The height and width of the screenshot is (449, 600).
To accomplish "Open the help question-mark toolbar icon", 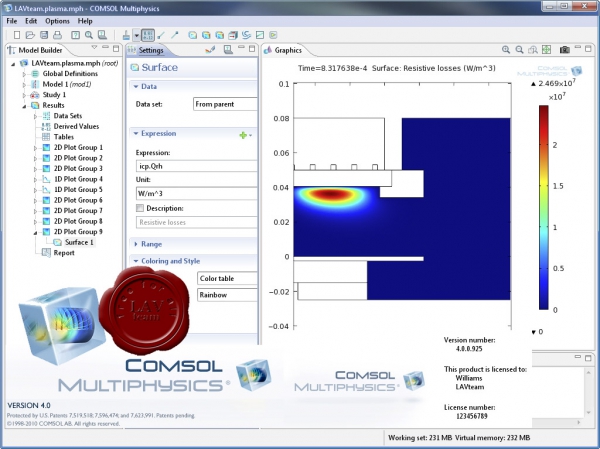I will coord(75,35).
